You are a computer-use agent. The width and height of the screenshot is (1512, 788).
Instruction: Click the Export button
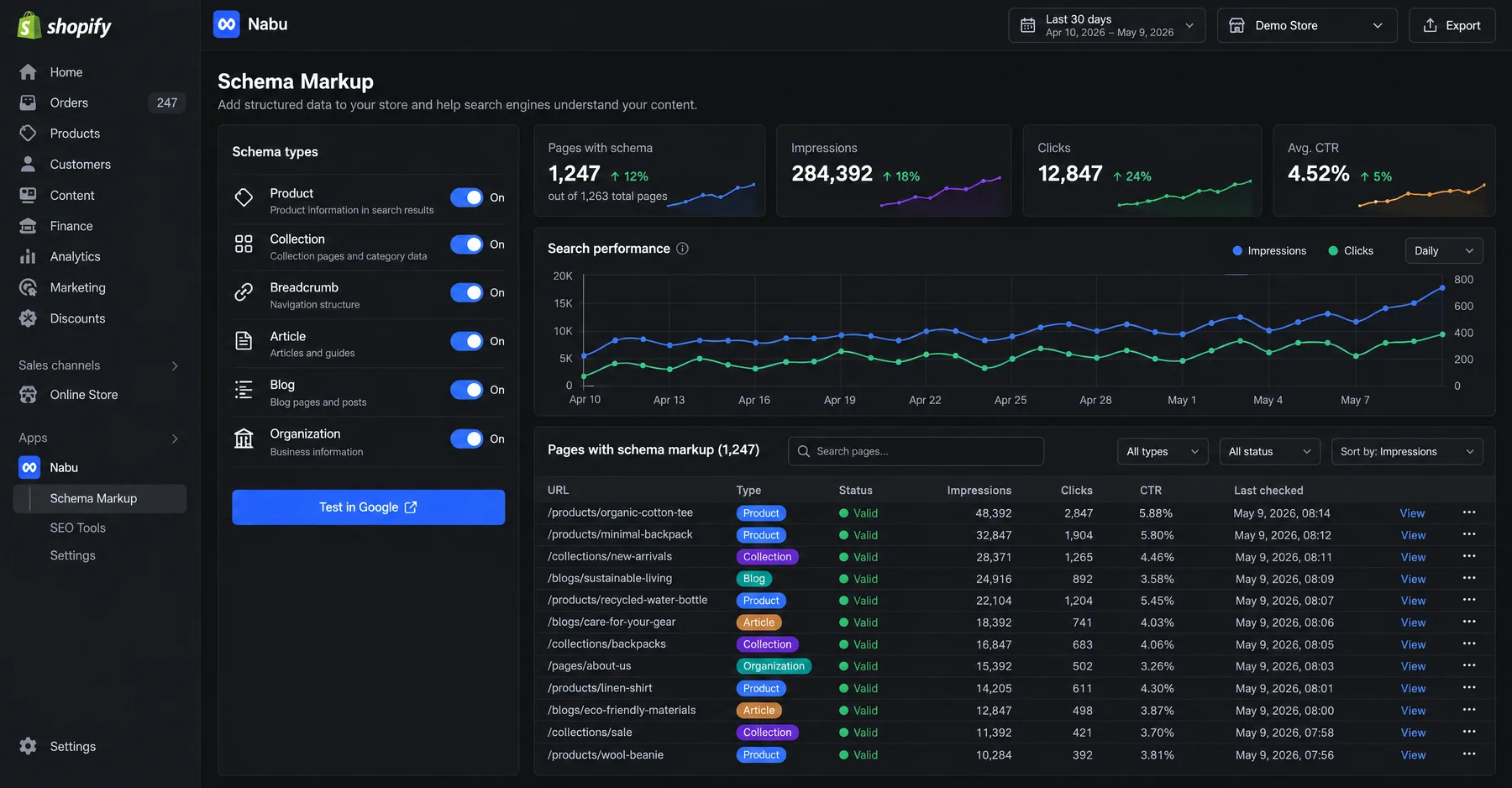point(1452,25)
